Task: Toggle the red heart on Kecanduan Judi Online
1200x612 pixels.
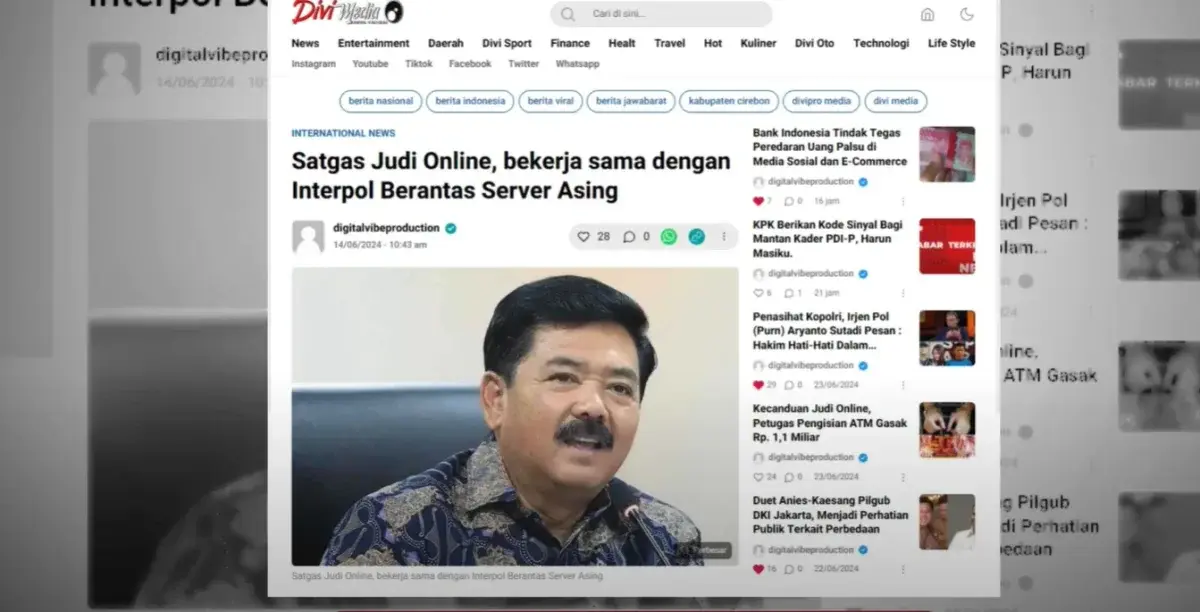Action: point(758,477)
